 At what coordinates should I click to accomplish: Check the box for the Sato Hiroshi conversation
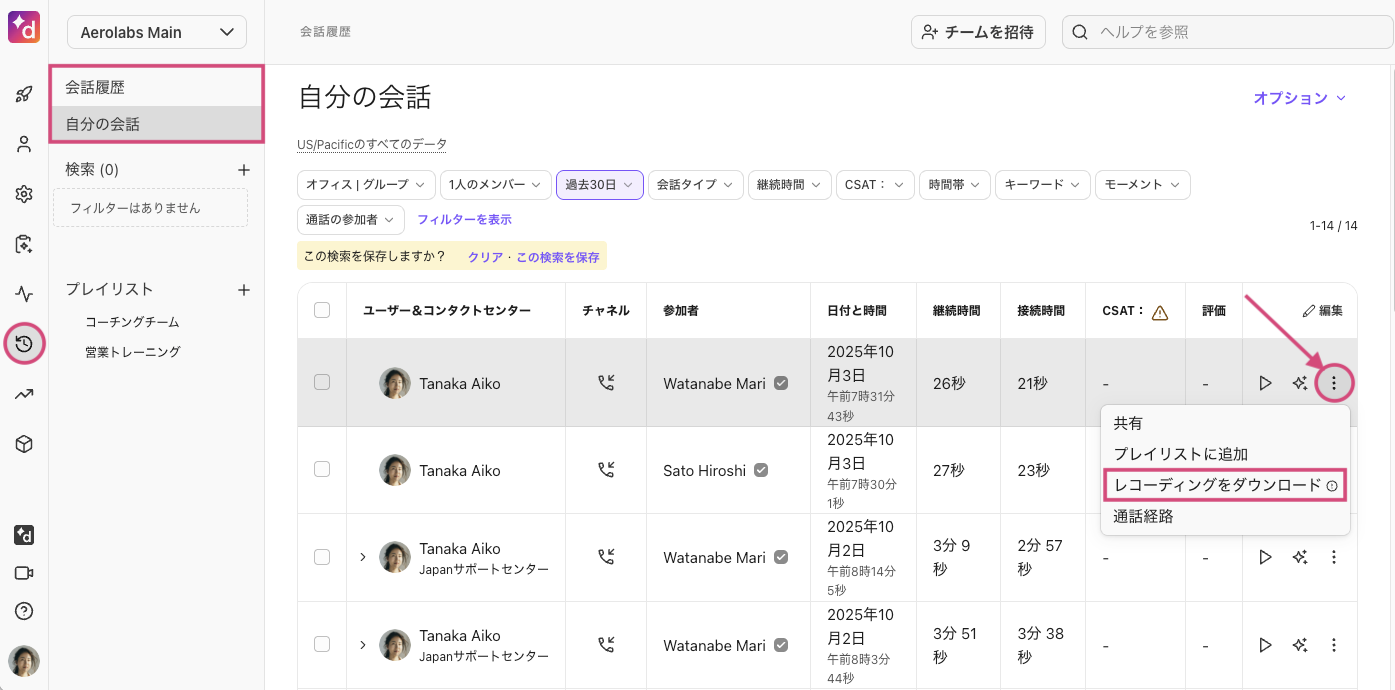click(x=322, y=469)
